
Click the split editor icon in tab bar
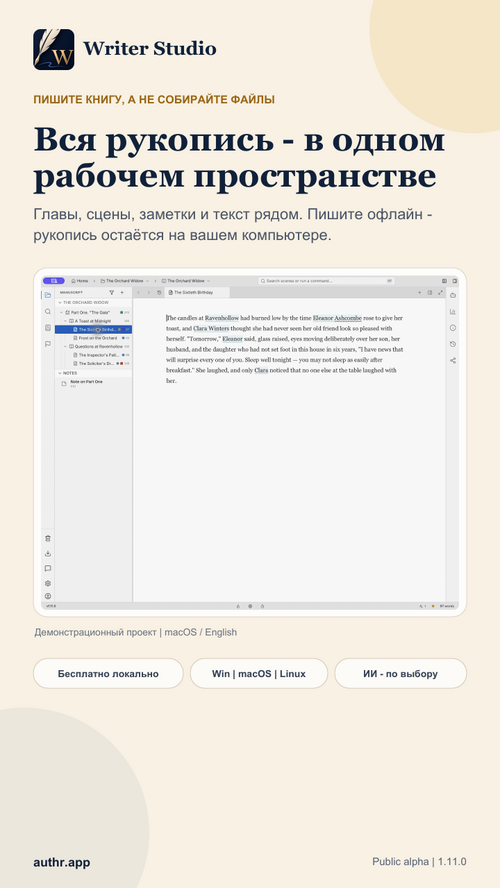point(430,293)
